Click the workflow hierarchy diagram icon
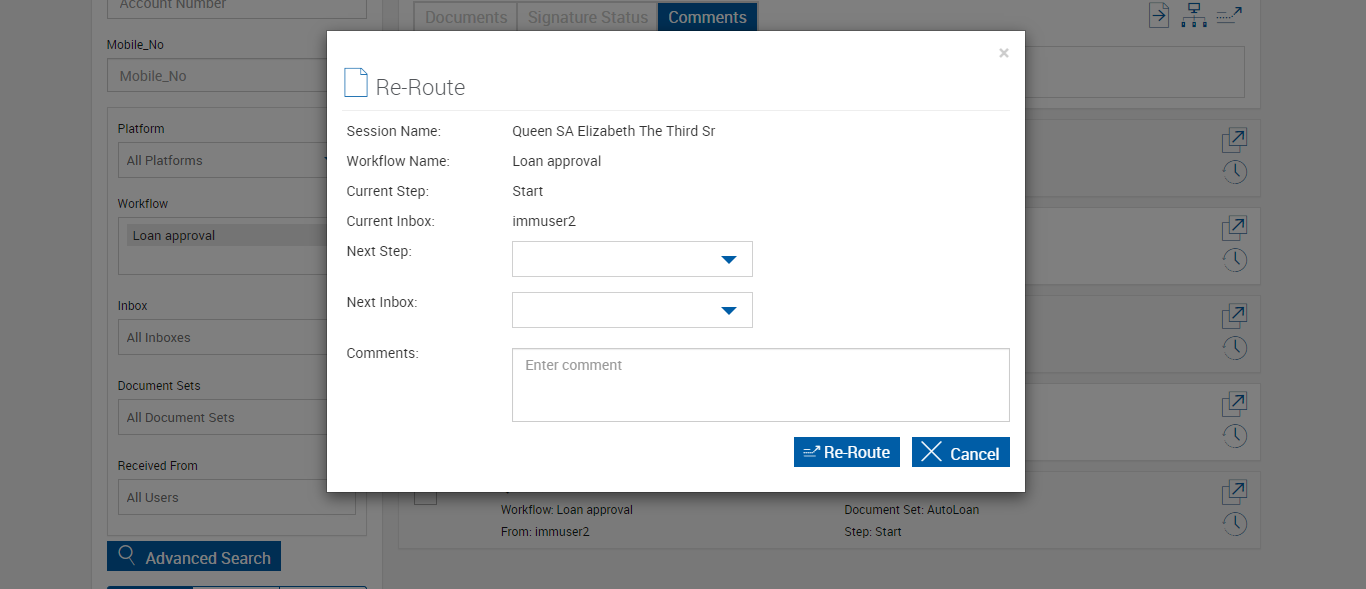The image size is (1366, 589). tap(1193, 15)
